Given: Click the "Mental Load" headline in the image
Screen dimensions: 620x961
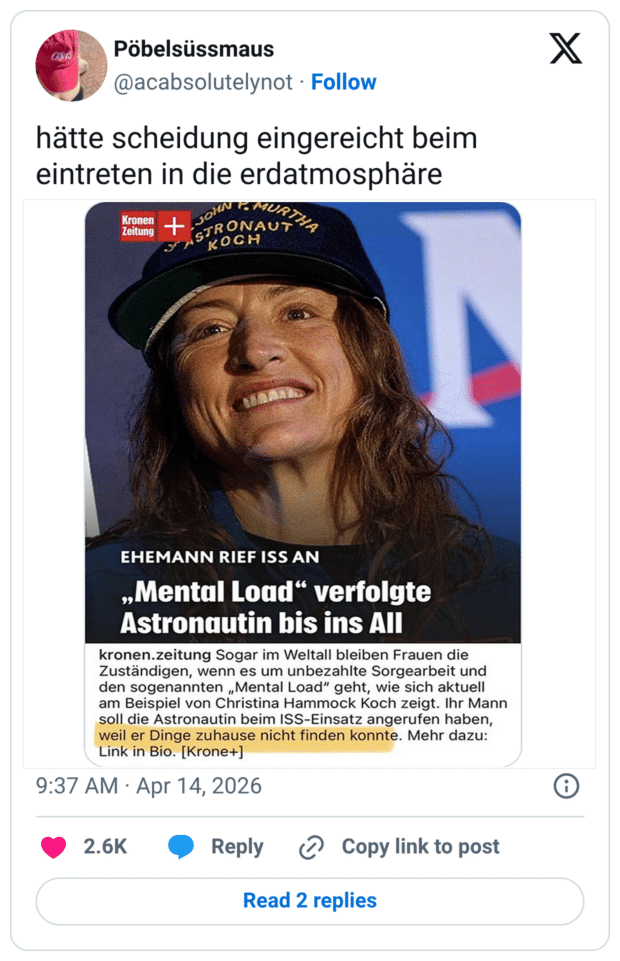Looking at the screenshot, I should tap(275, 607).
